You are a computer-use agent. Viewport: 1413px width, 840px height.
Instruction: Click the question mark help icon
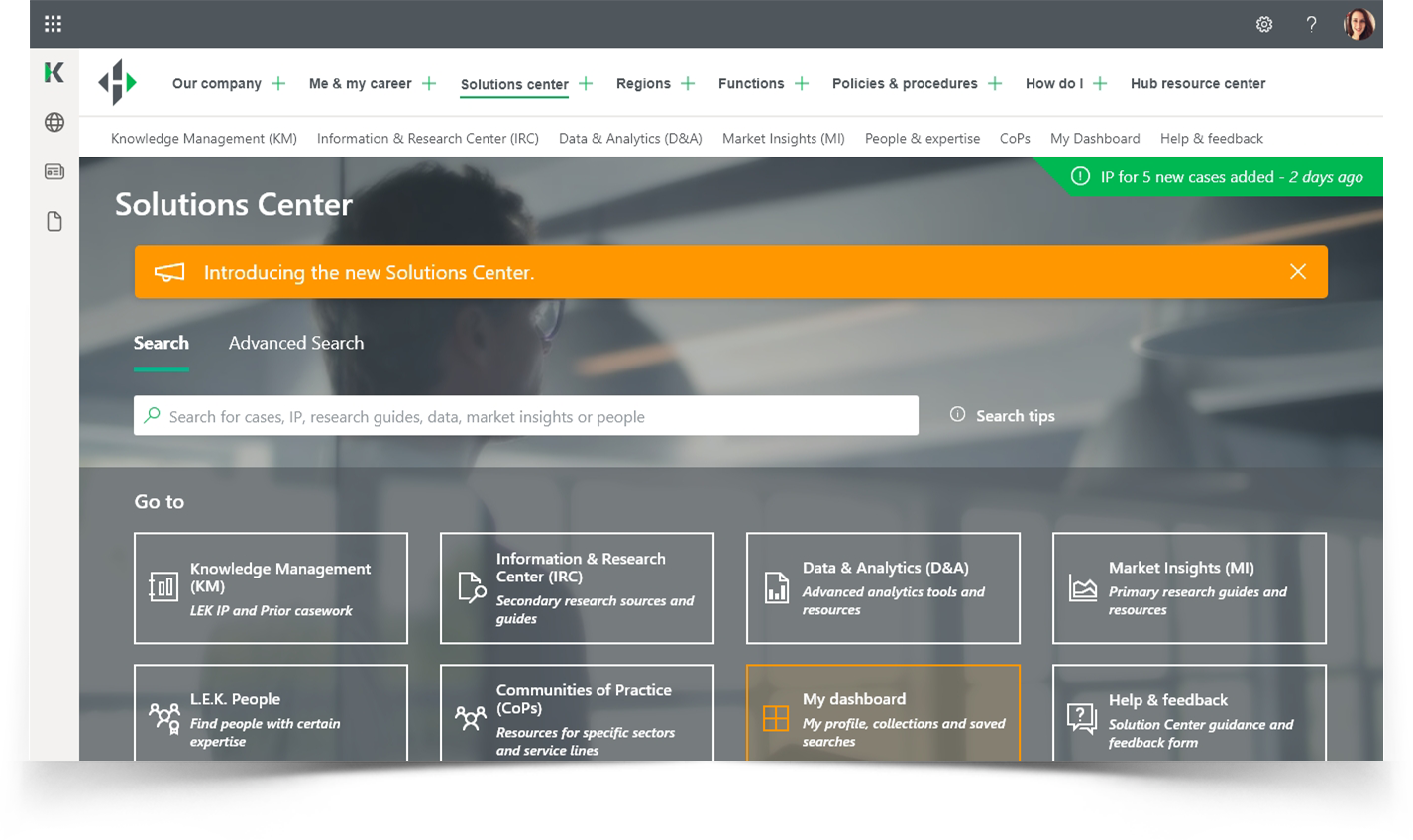click(1311, 23)
